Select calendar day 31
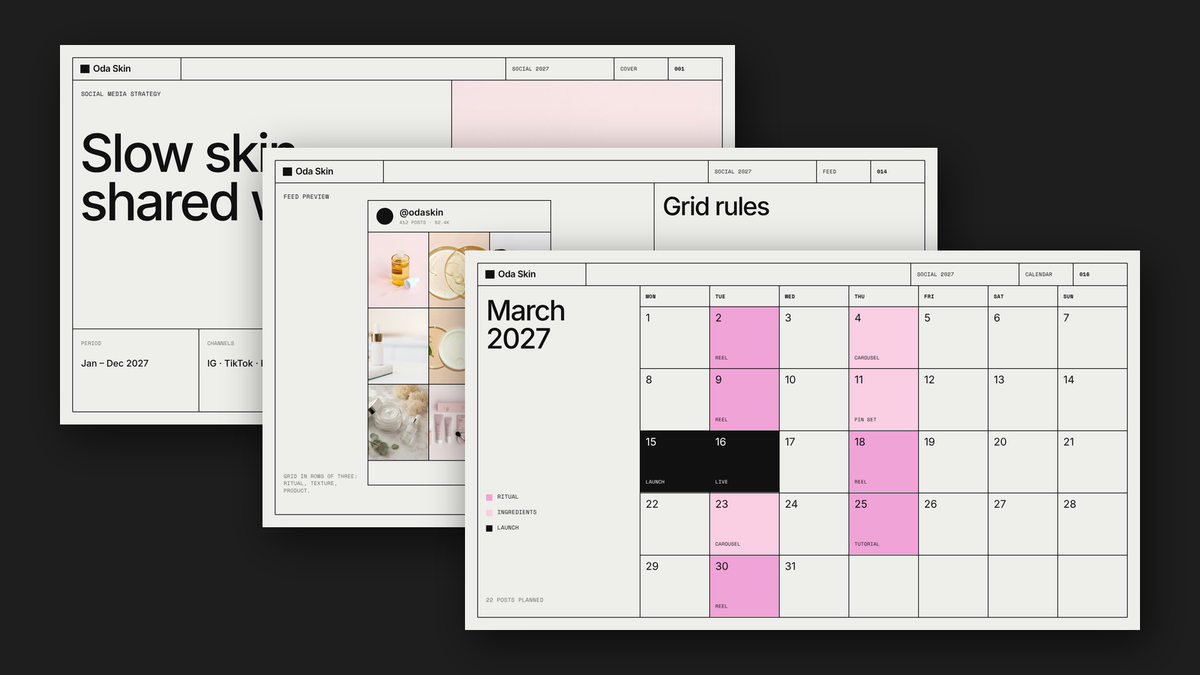Viewport: 1200px width, 675px height. pos(814,586)
